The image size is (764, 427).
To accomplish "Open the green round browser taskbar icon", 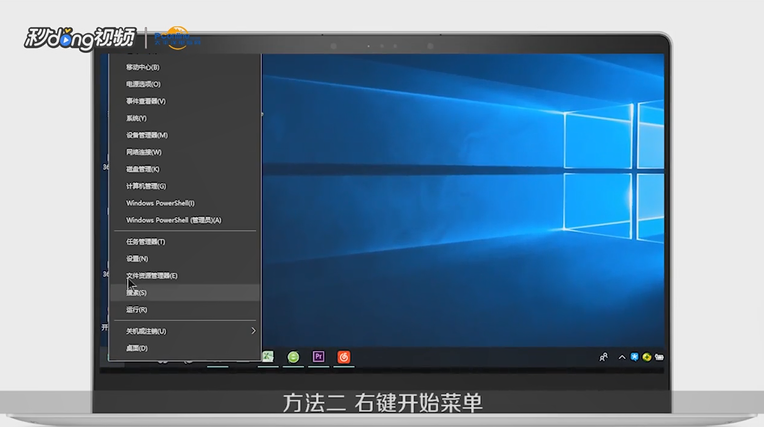I will (x=293, y=357).
